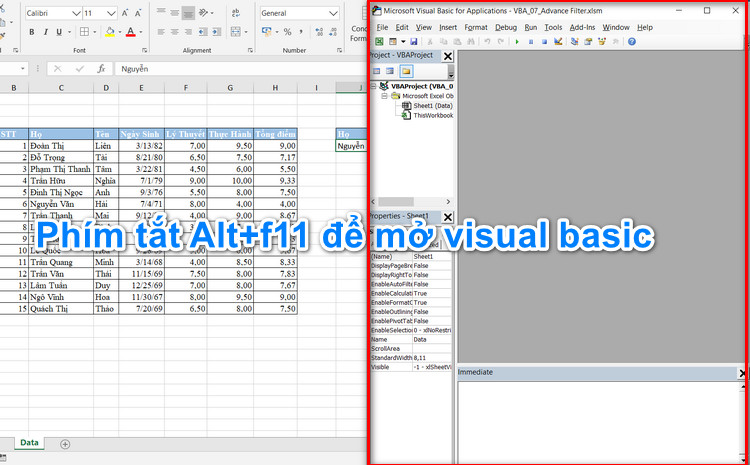Image resolution: width=750 pixels, height=465 pixels.
Task: Toggle Underline formatting in Excel ribbon
Action: tap(59, 32)
